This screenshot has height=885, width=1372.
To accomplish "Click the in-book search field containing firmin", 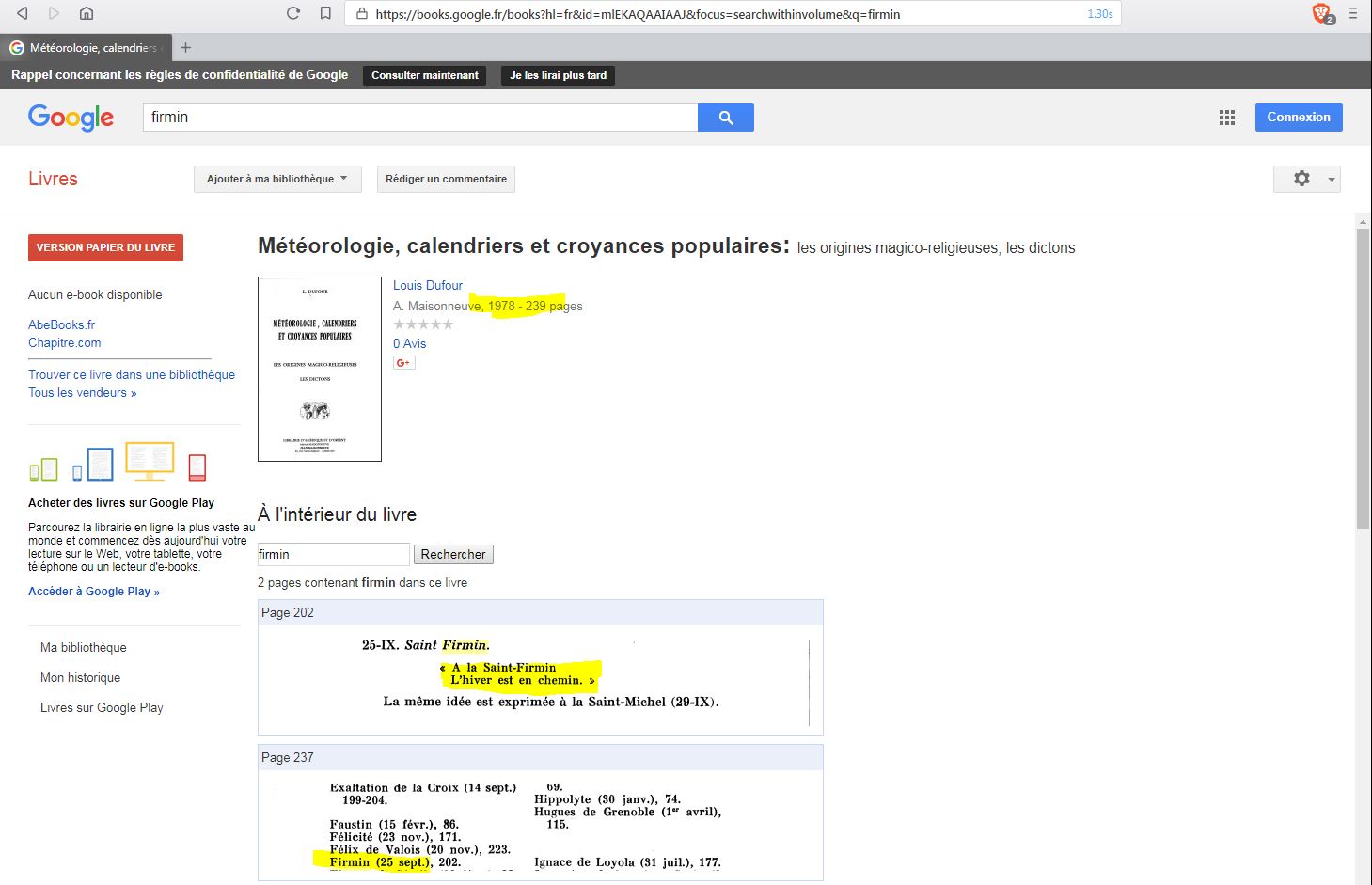I will pyautogui.click(x=333, y=555).
